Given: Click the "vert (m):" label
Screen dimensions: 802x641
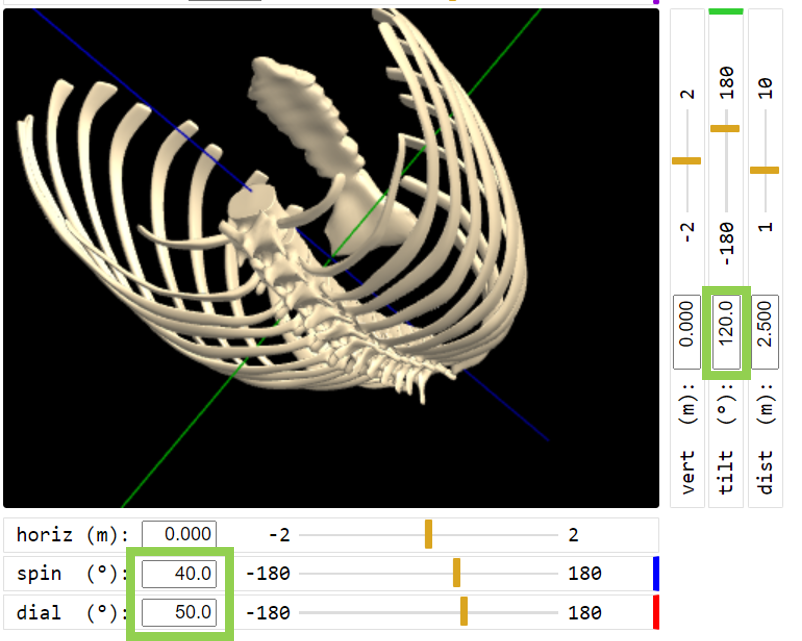Looking at the screenshot, I should pos(688,438).
